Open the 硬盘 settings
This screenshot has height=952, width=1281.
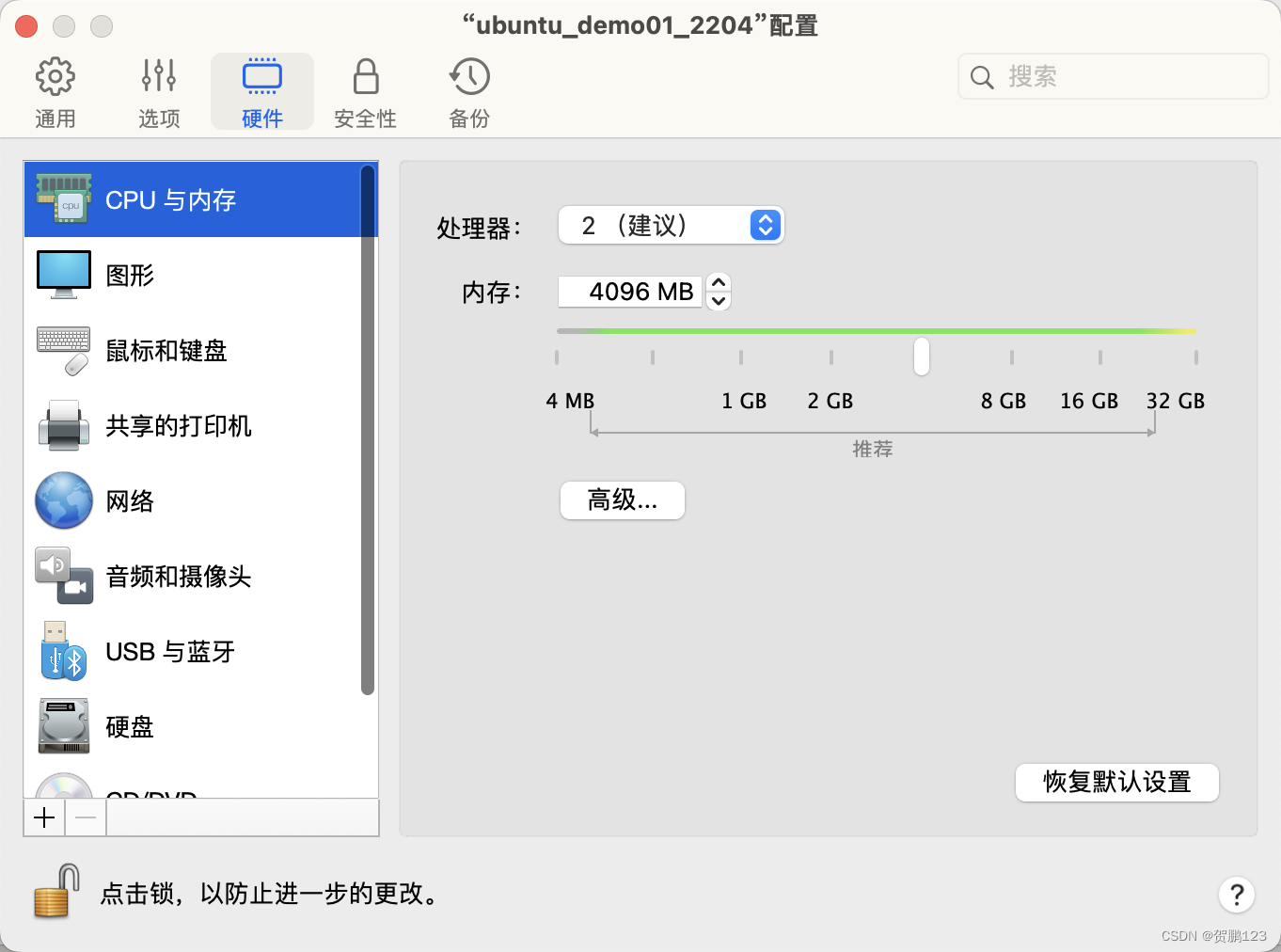point(129,725)
